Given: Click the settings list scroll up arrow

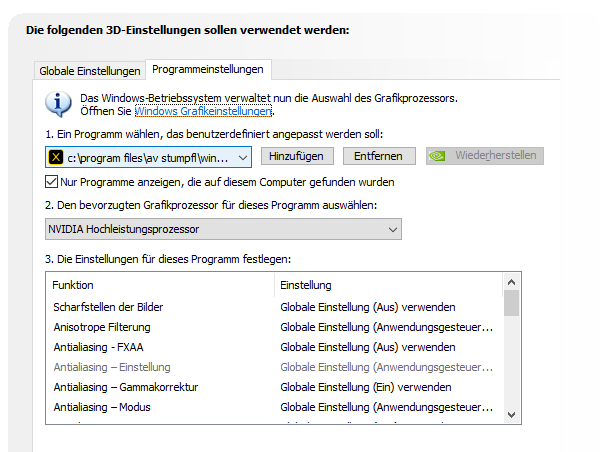Looking at the screenshot, I should (512, 282).
